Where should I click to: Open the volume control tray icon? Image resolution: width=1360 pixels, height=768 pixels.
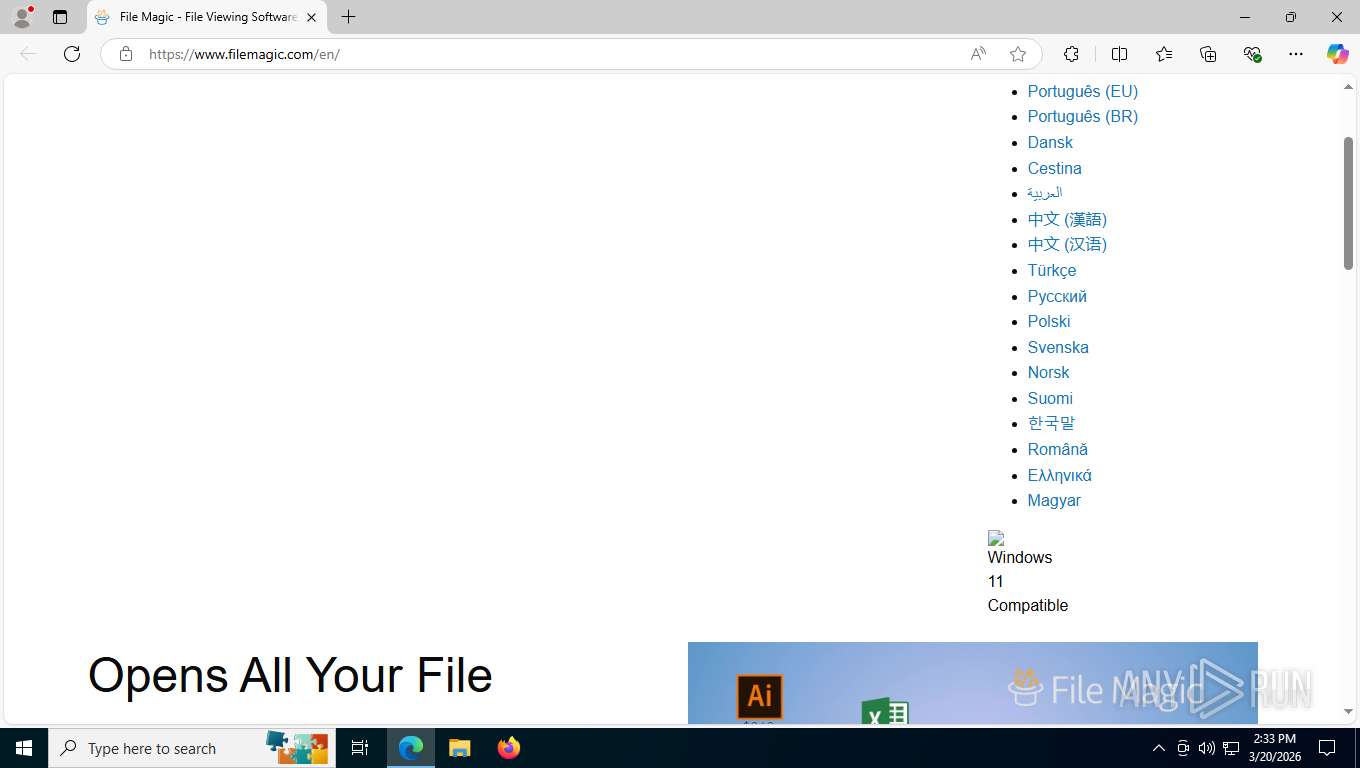coord(1207,748)
